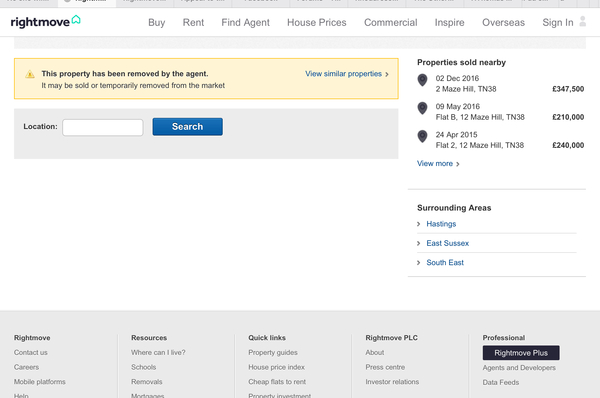The width and height of the screenshot is (600, 398).
Task: Click the arrow after View similar properties
Action: coord(387,74)
